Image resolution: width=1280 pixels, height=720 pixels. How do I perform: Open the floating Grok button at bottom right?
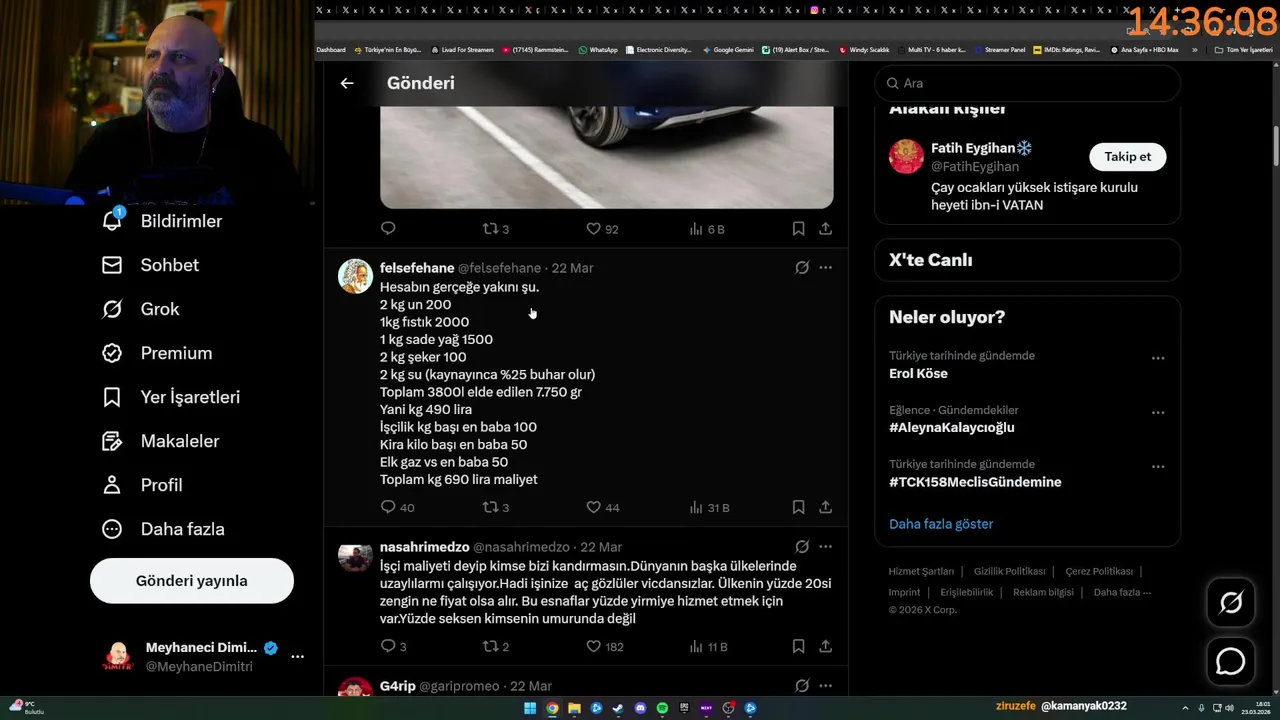1230,603
